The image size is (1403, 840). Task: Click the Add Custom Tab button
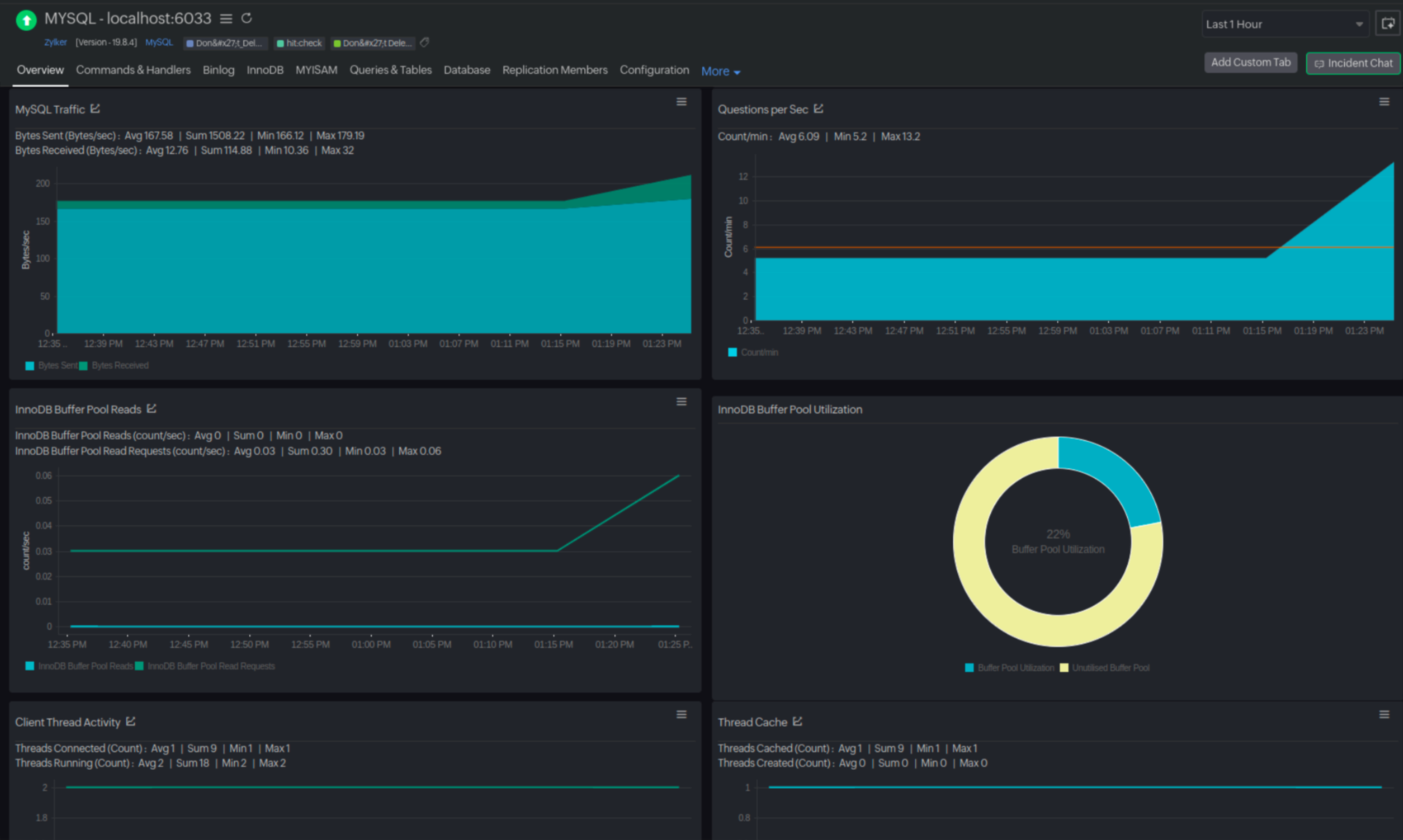pyautogui.click(x=1250, y=63)
